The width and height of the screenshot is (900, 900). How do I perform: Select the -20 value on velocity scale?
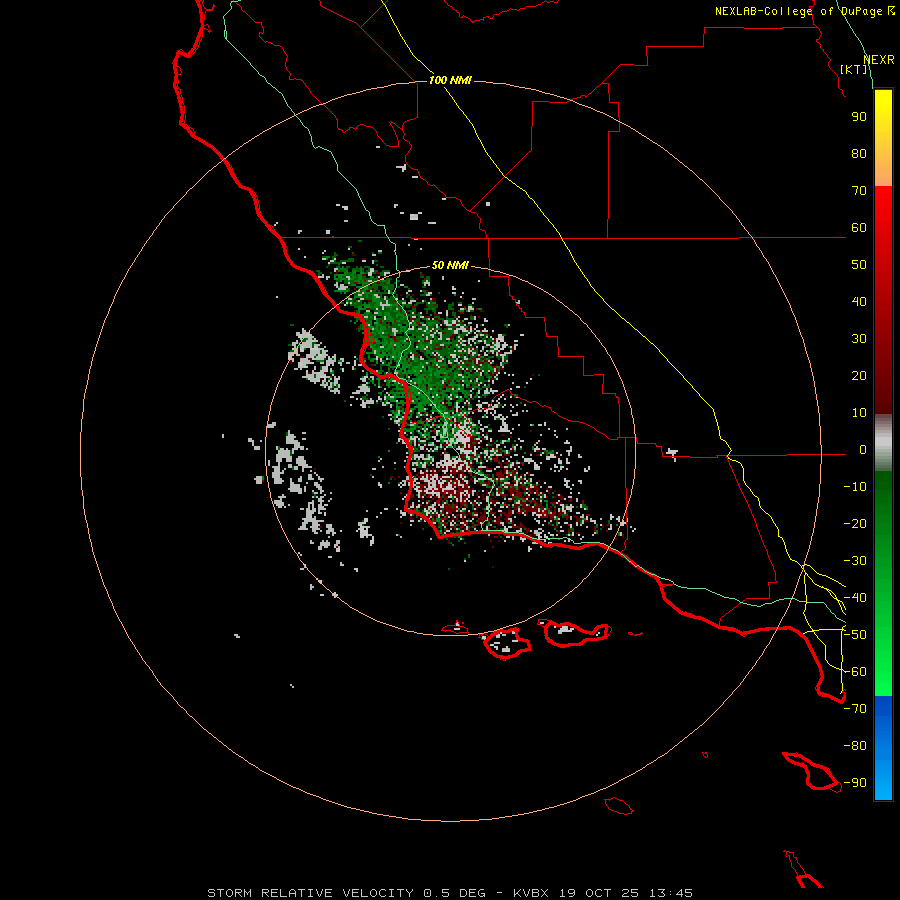coord(855,523)
